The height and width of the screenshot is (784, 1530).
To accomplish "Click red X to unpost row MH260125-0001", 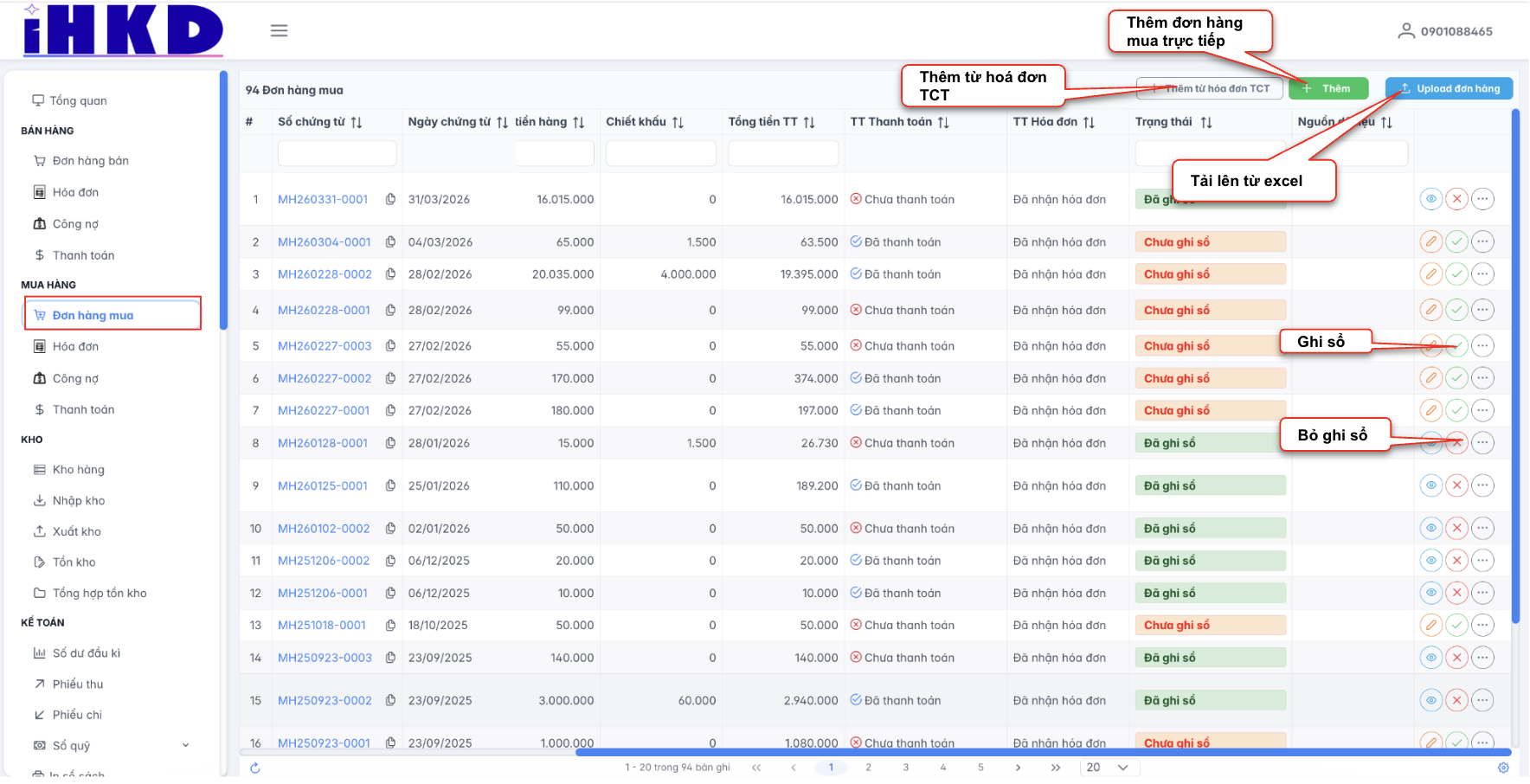I will click(x=1457, y=485).
